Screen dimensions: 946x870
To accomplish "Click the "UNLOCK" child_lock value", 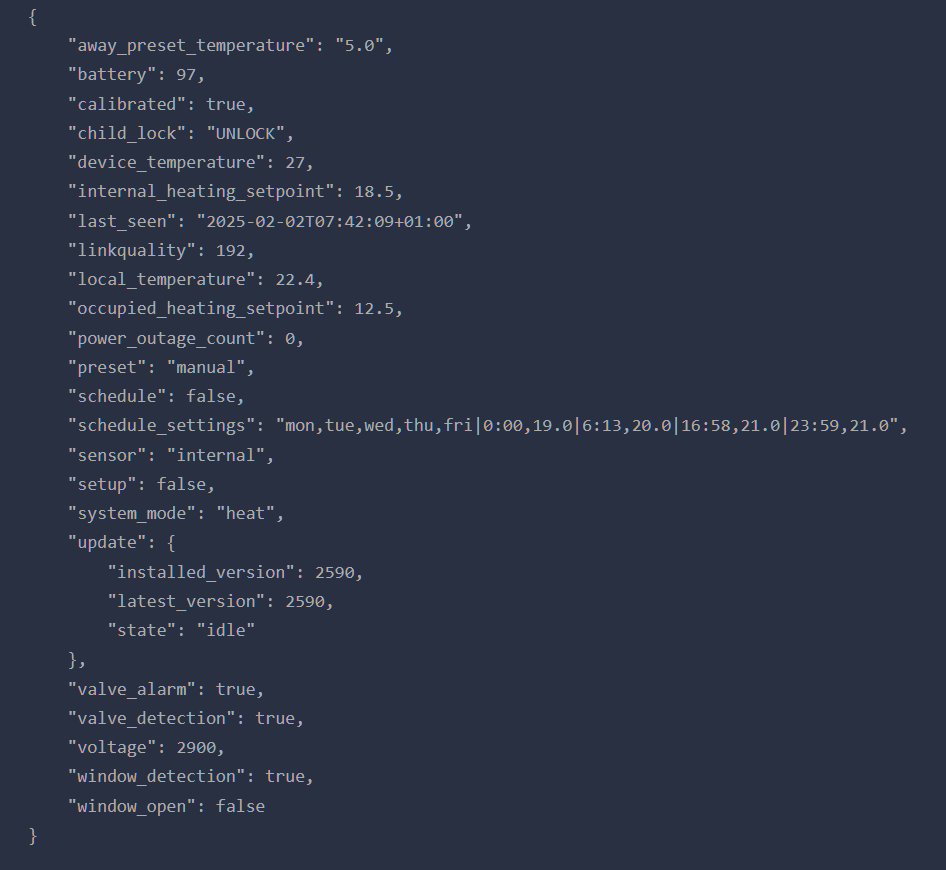I will (246, 133).
